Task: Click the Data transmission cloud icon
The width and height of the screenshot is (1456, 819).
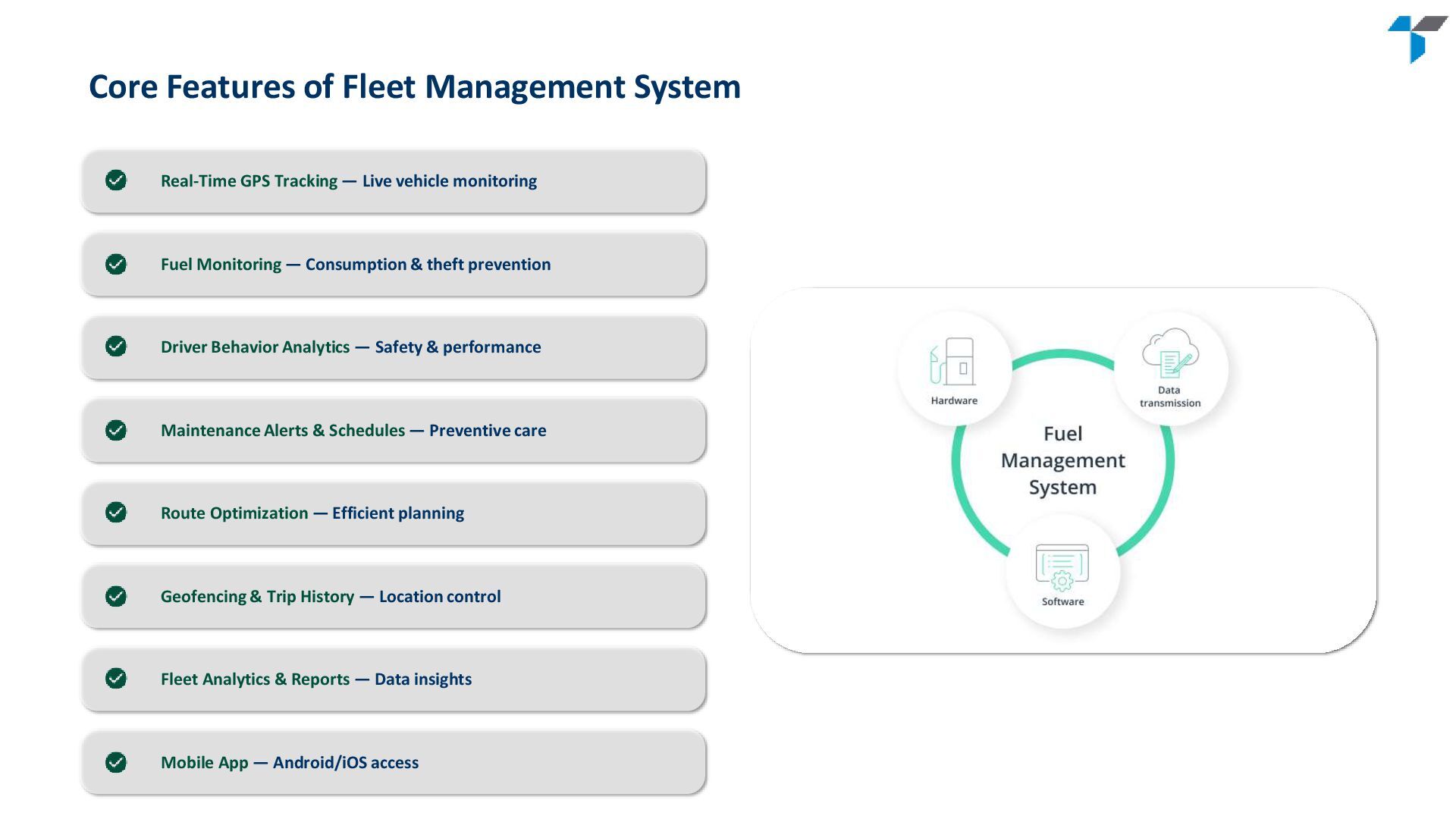Action: point(1170,353)
